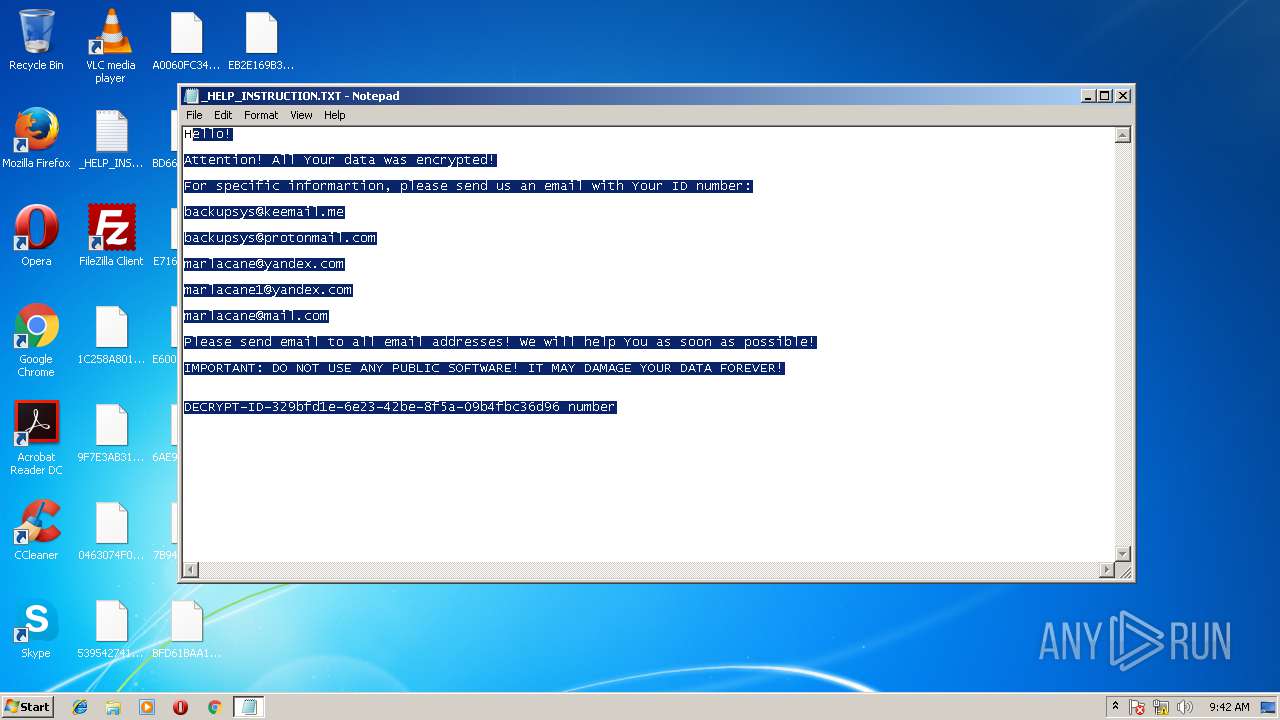
Task: Launch CCleaner desktop shortcut
Action: (x=36, y=531)
